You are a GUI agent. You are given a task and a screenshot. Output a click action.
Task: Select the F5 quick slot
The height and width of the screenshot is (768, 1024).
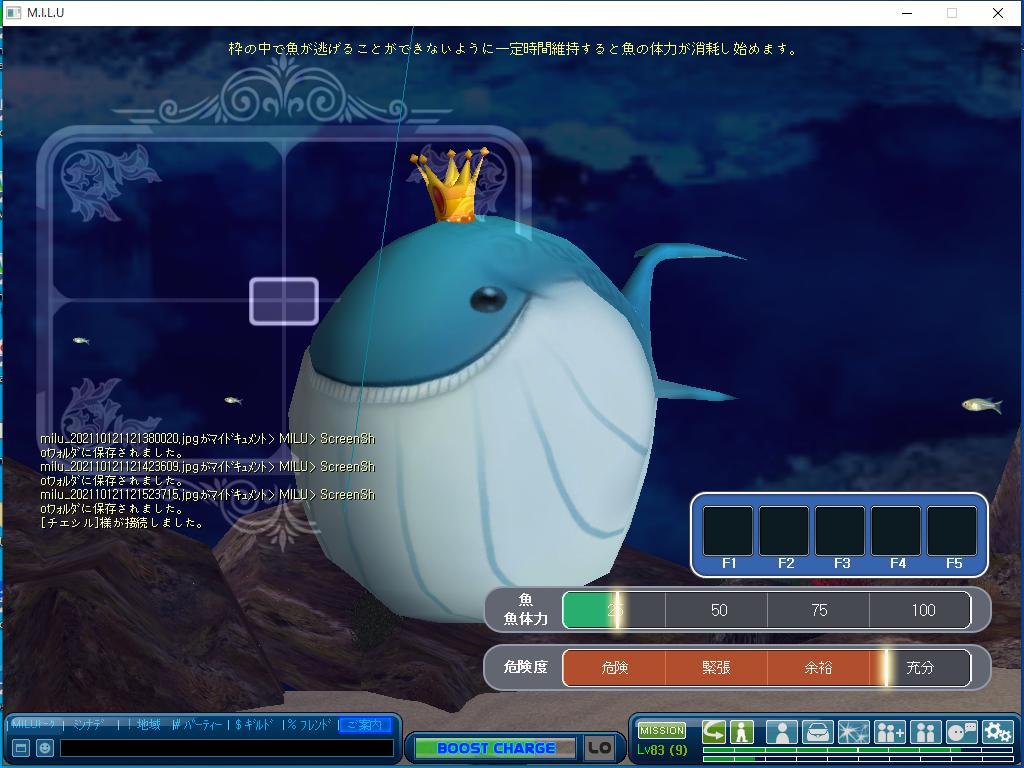pos(952,532)
